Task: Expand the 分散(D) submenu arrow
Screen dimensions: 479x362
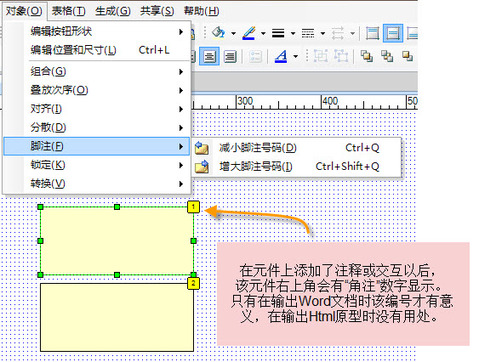Action: [181, 128]
